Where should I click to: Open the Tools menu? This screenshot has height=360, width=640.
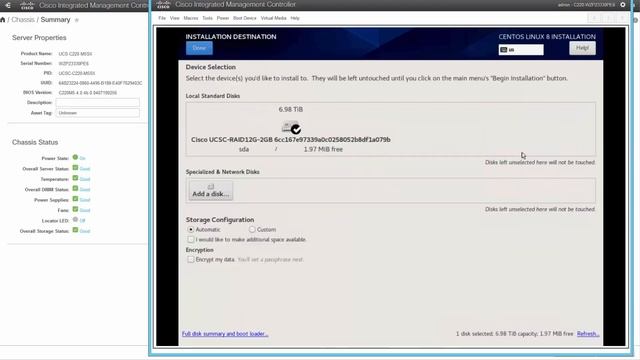tap(207, 18)
